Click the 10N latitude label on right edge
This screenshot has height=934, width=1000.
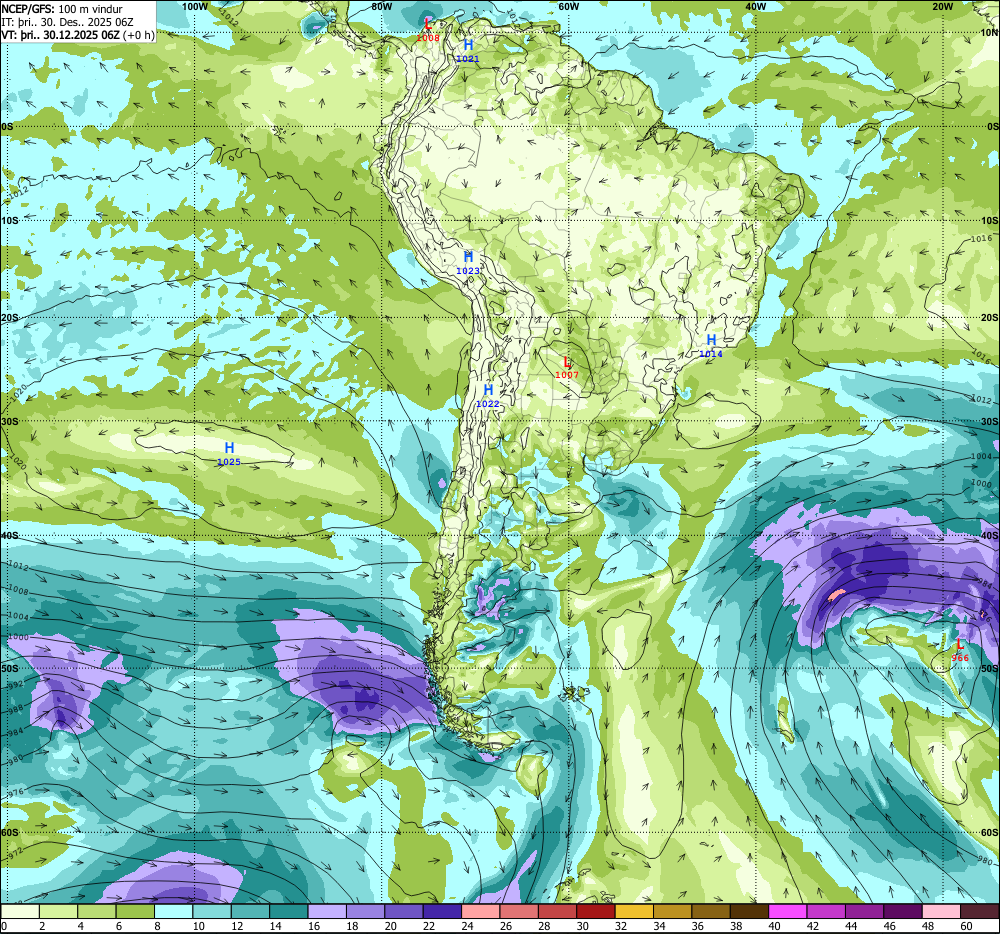tap(990, 33)
